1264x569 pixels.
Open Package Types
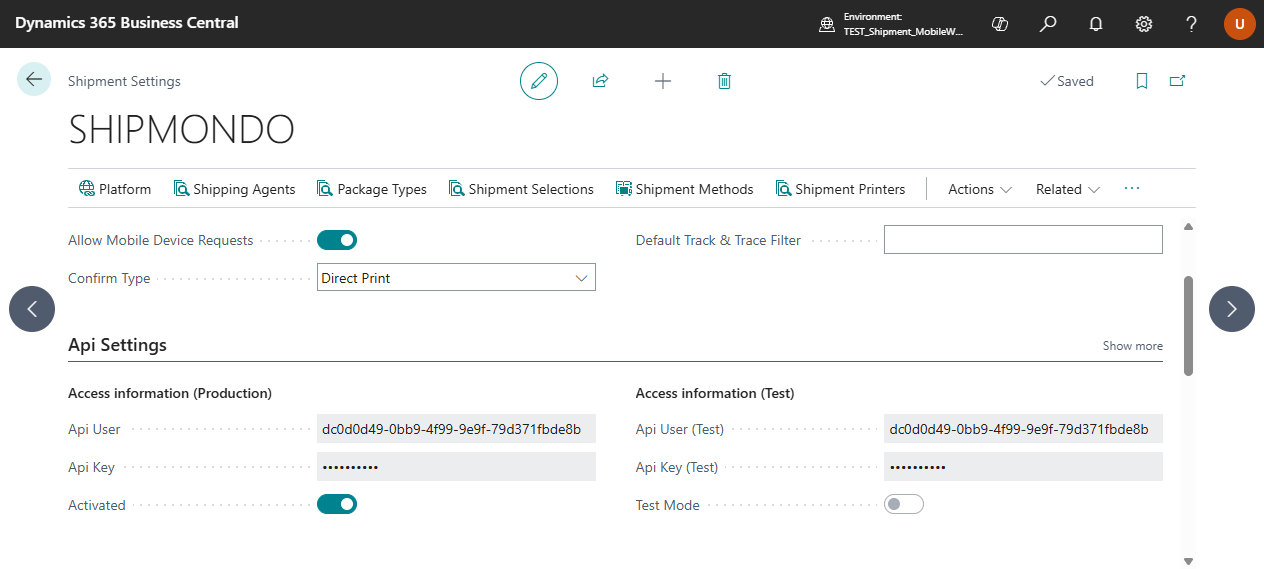tap(372, 189)
